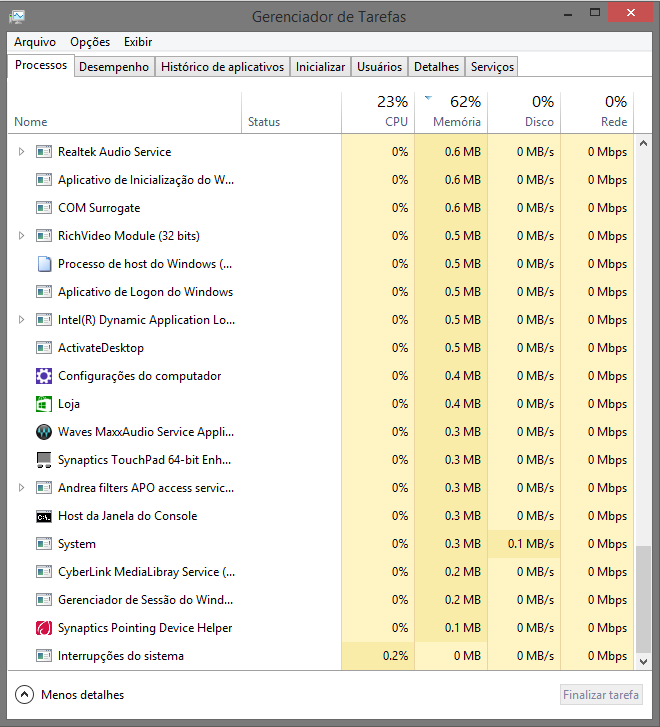660x727 pixels.
Task: Sort by the Nome column header
Action: click(x=124, y=113)
